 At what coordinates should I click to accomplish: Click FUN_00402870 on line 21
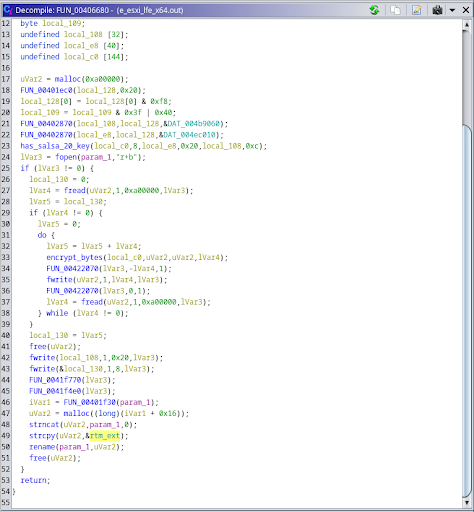pyautogui.click(x=46, y=124)
